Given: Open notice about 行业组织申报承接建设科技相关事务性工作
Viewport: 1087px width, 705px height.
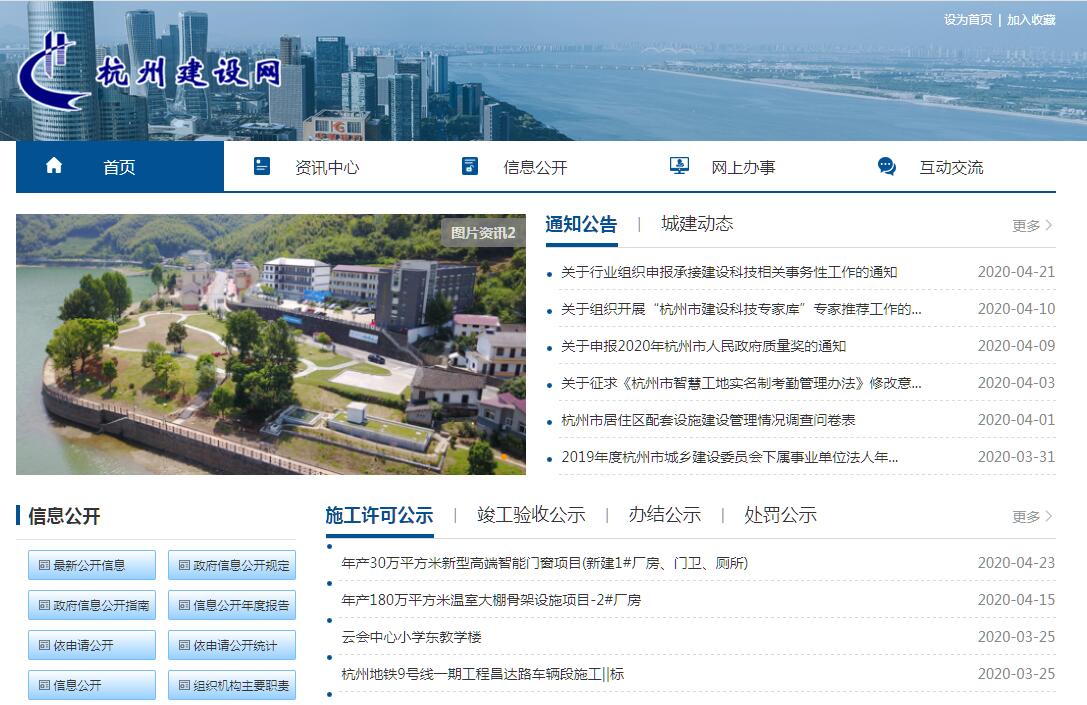Looking at the screenshot, I should point(729,272).
